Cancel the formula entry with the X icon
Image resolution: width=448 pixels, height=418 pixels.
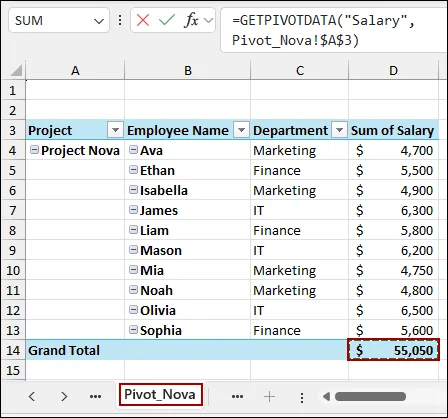(x=143, y=21)
